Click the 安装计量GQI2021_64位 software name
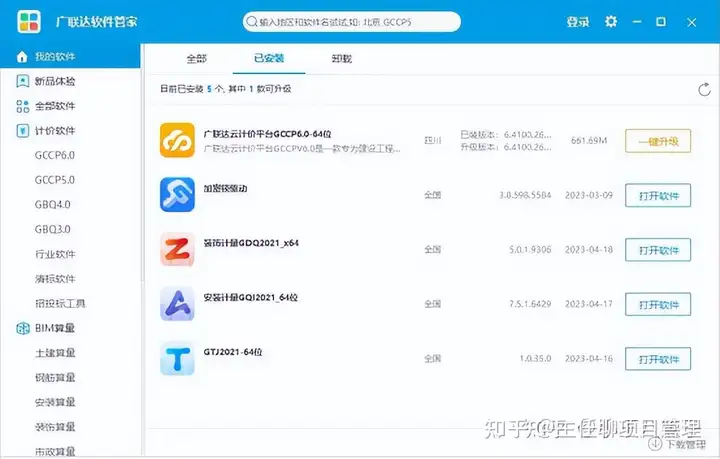The width and height of the screenshot is (720, 459). 251,297
